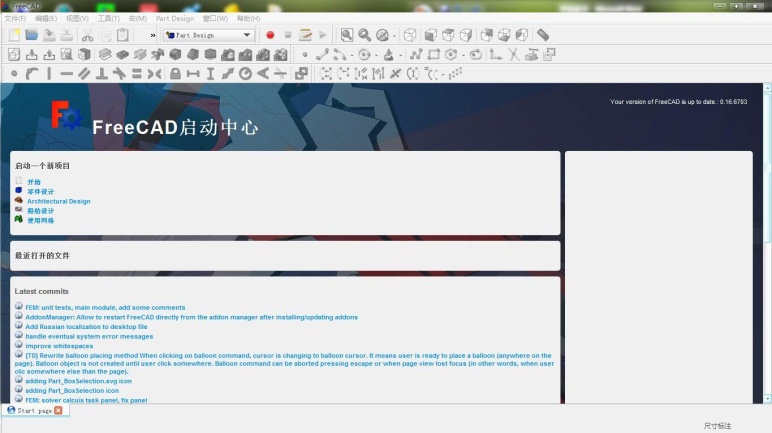The height and width of the screenshot is (433, 772).
Task: Select the Fillet solid tool icon
Action: point(175,54)
